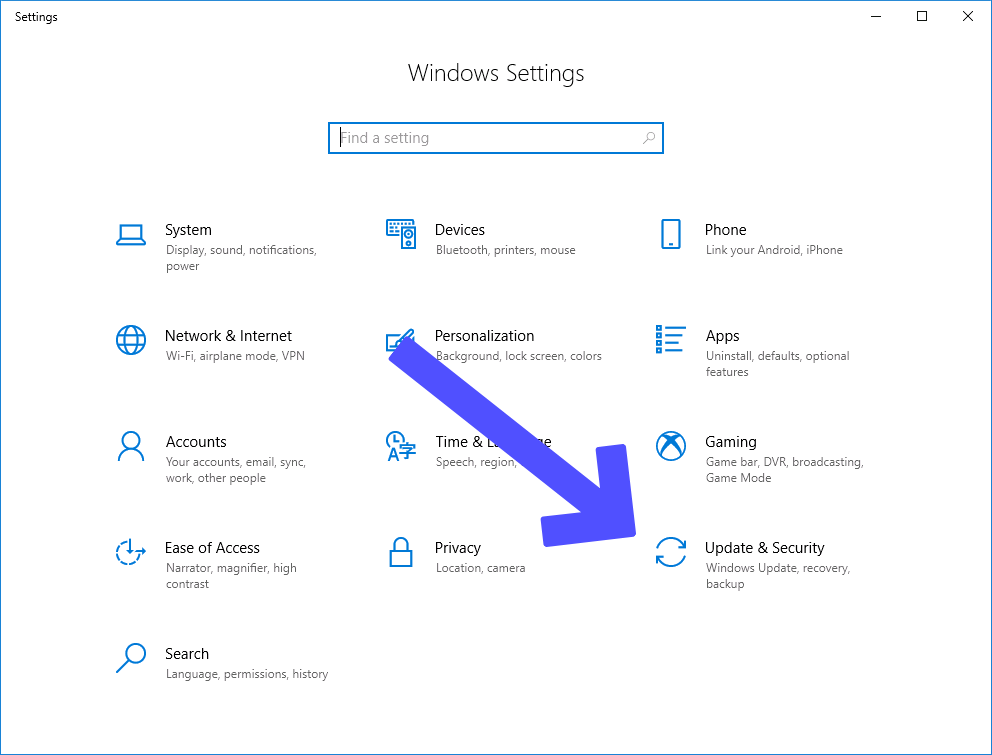Open the Search magnifier category icon
Screen dimensions: 992x755
tap(131, 658)
